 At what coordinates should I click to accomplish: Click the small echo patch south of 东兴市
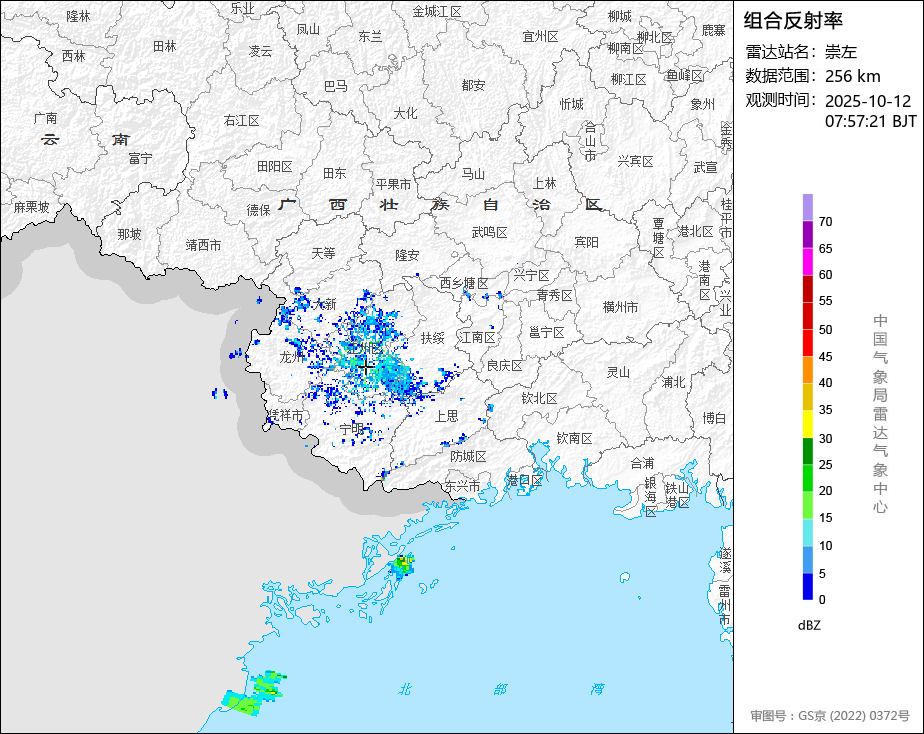(x=403, y=567)
